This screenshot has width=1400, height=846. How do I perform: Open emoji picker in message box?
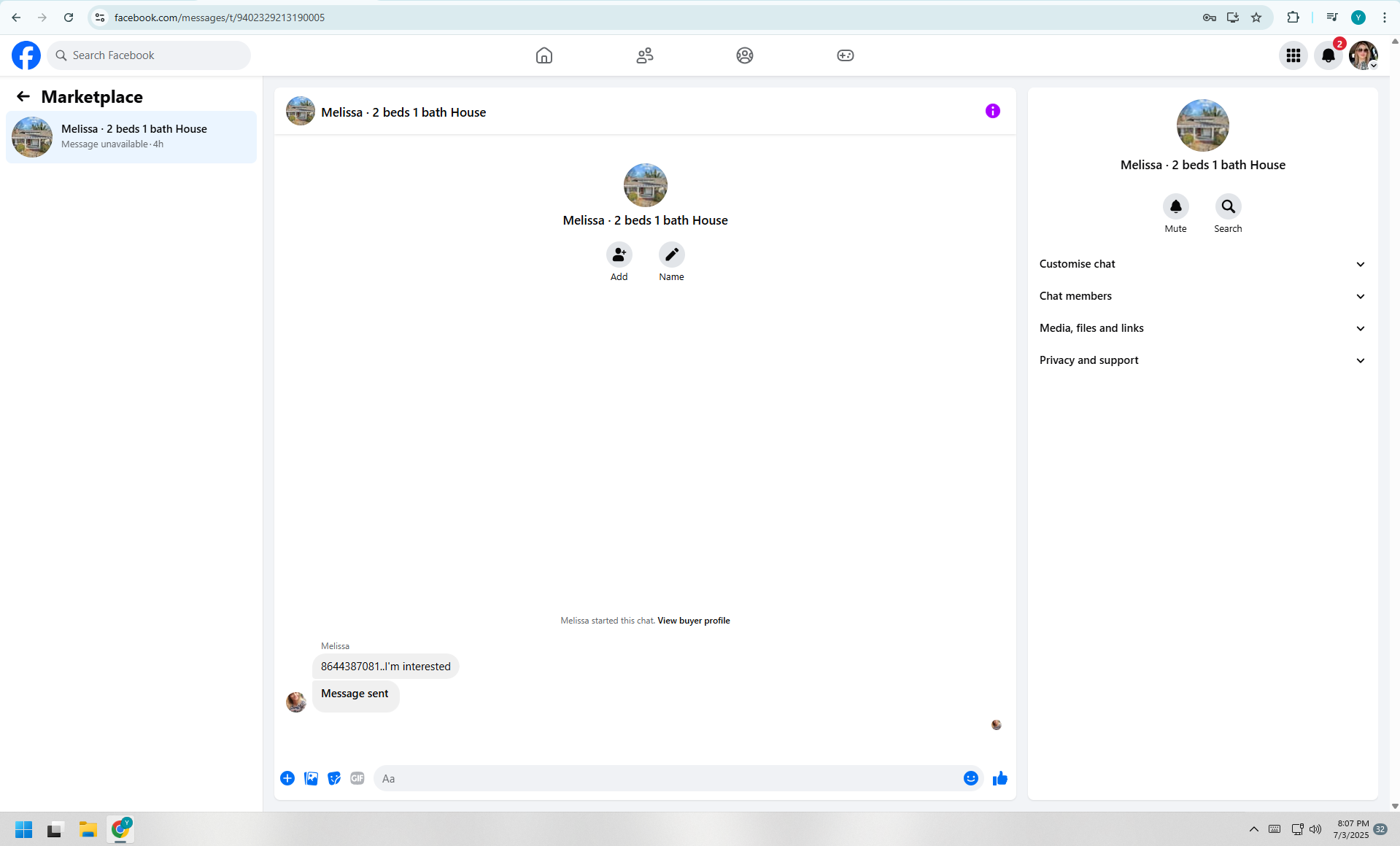coord(971,778)
